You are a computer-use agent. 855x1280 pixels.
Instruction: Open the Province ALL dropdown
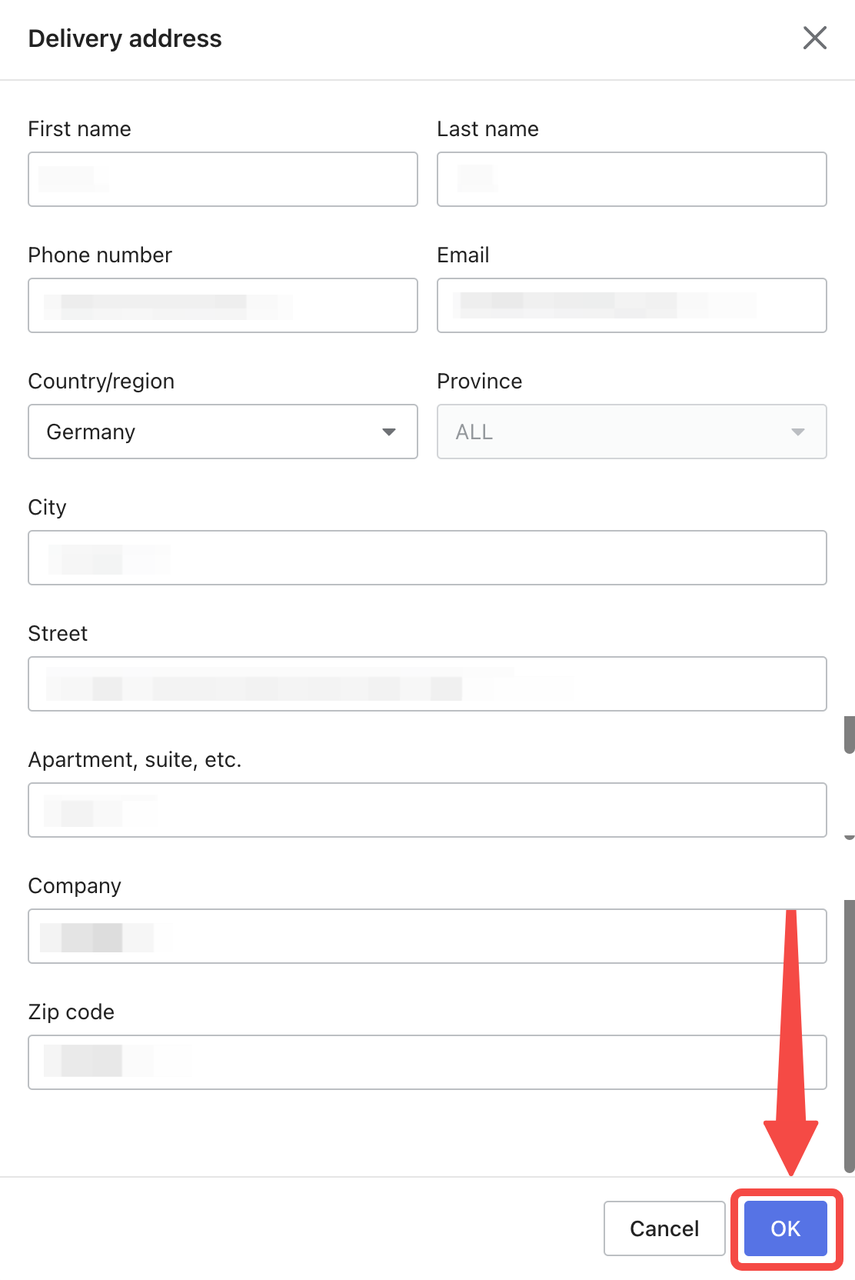pyautogui.click(x=620, y=432)
